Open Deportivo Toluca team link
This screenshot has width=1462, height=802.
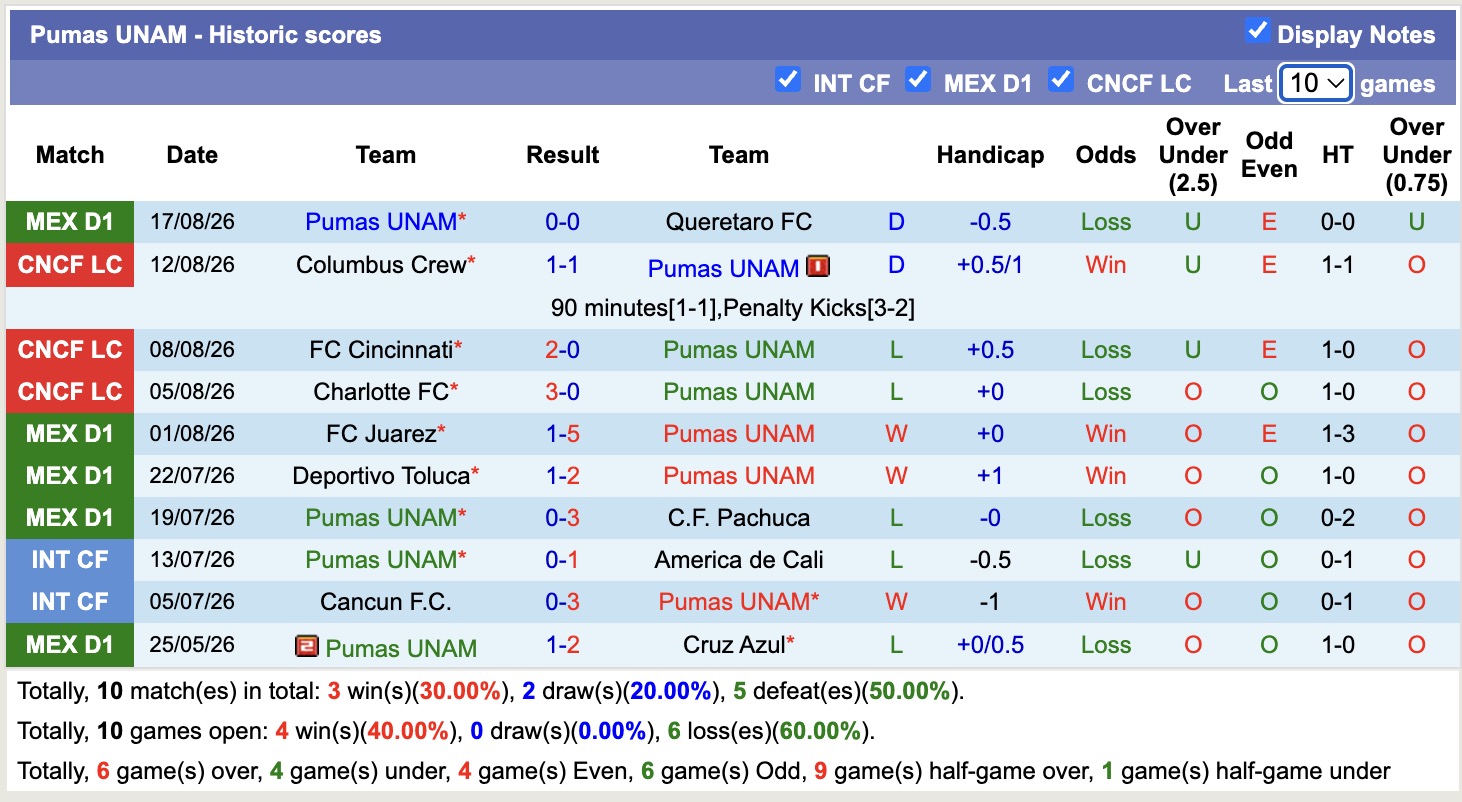click(381, 476)
